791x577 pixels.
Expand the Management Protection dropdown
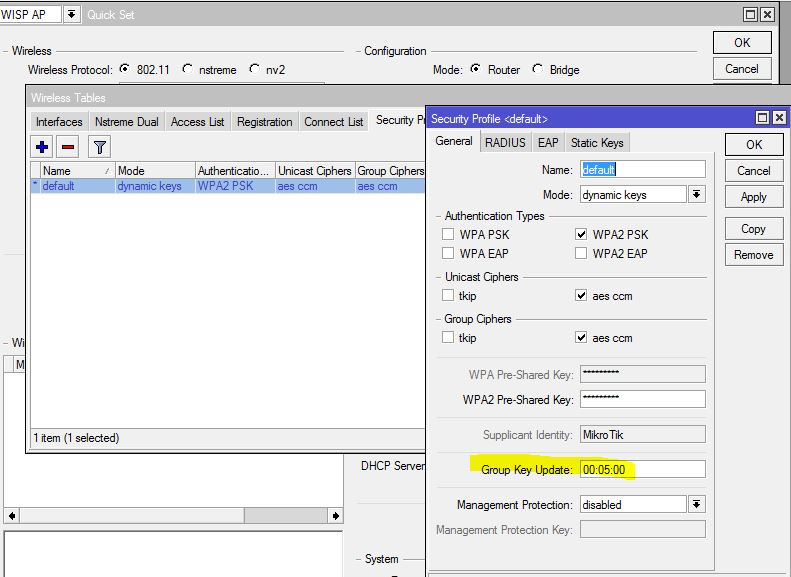697,504
